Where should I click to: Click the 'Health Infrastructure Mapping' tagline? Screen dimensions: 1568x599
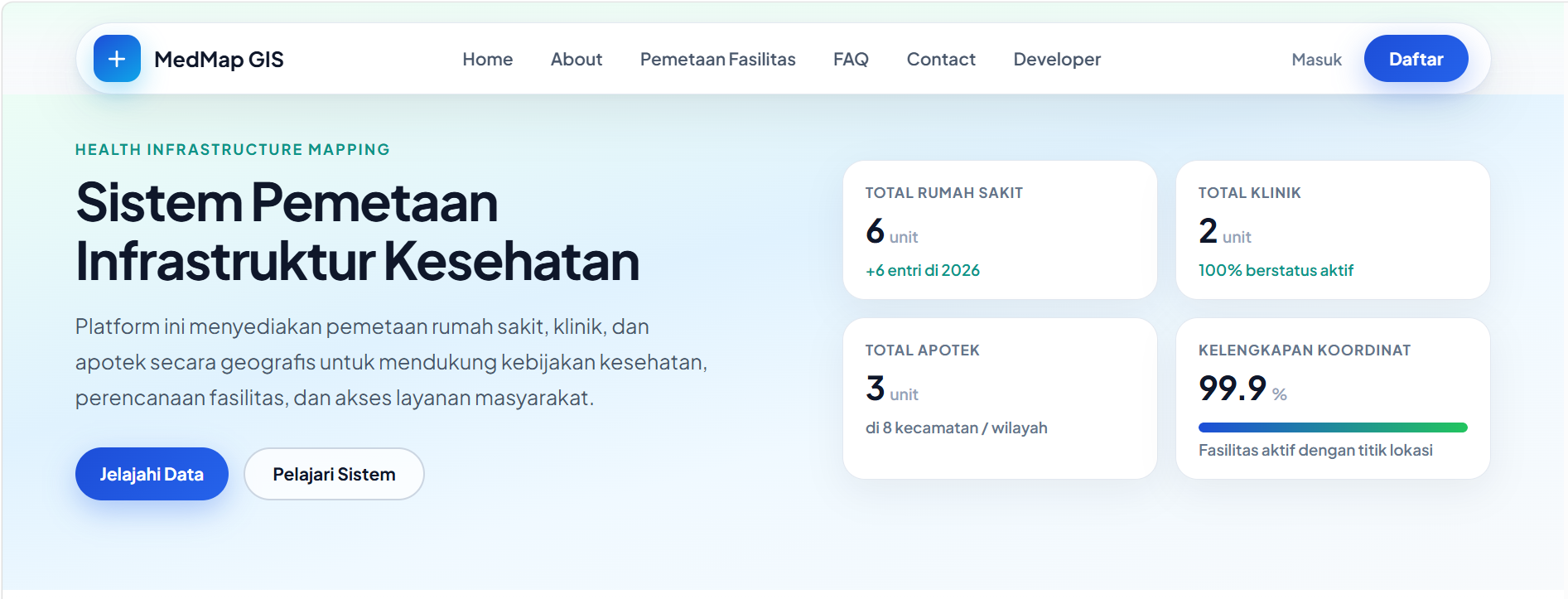pos(233,150)
